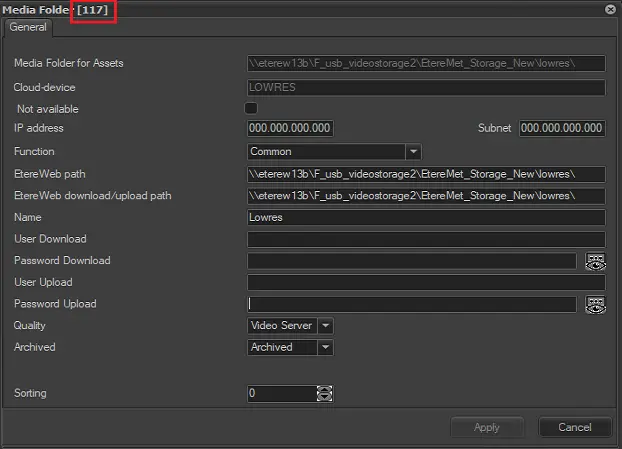Viewport: 622px width, 449px height.
Task: Toggle the Not available checkbox
Action: (251, 108)
